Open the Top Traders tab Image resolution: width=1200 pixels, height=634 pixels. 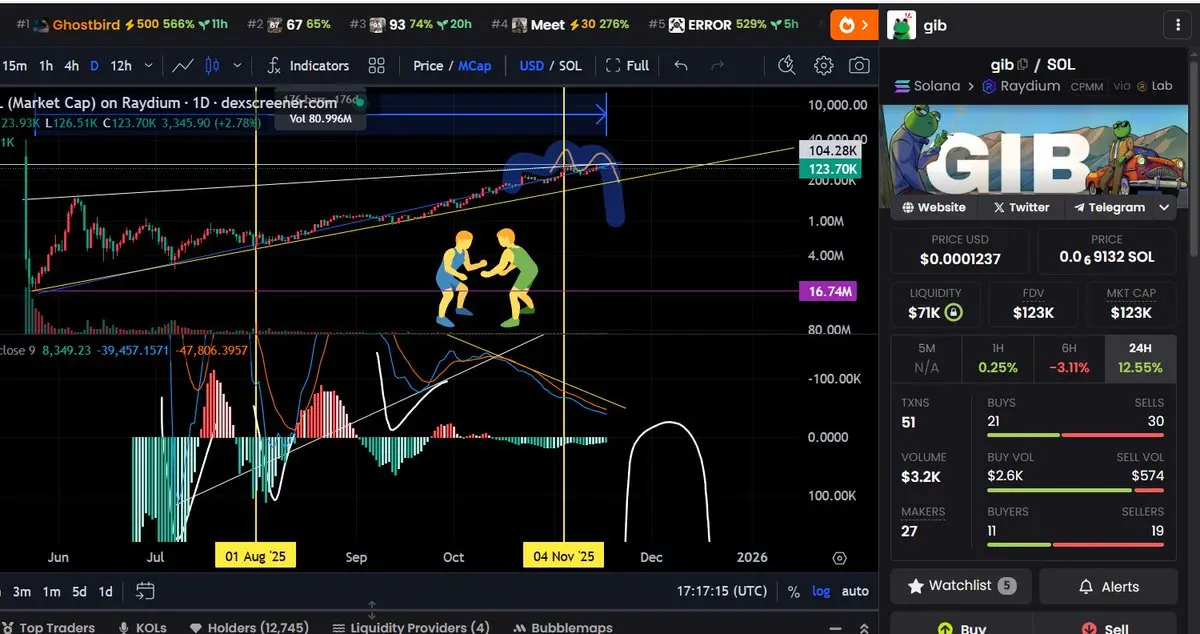pyautogui.click(x=48, y=627)
